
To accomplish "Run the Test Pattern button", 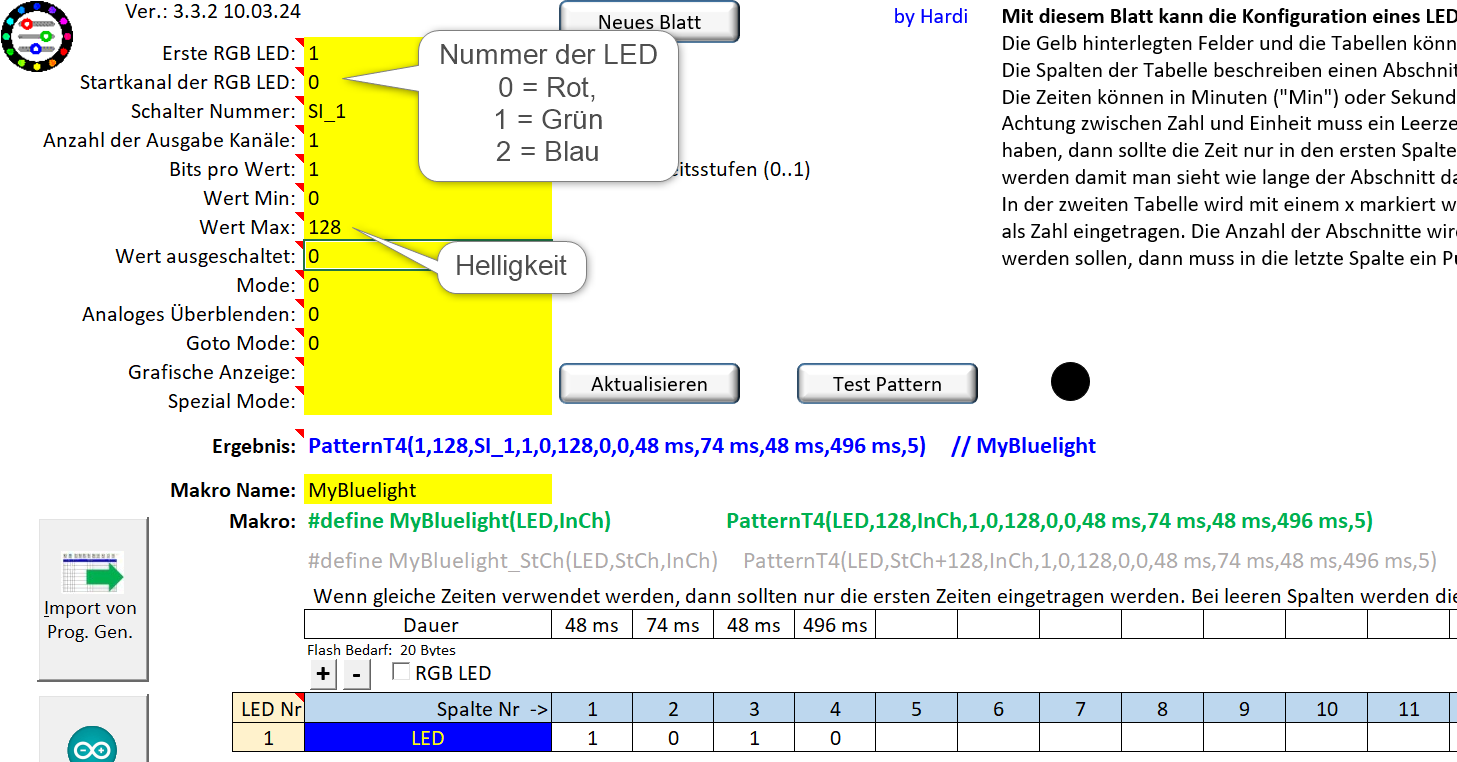I will 887,384.
